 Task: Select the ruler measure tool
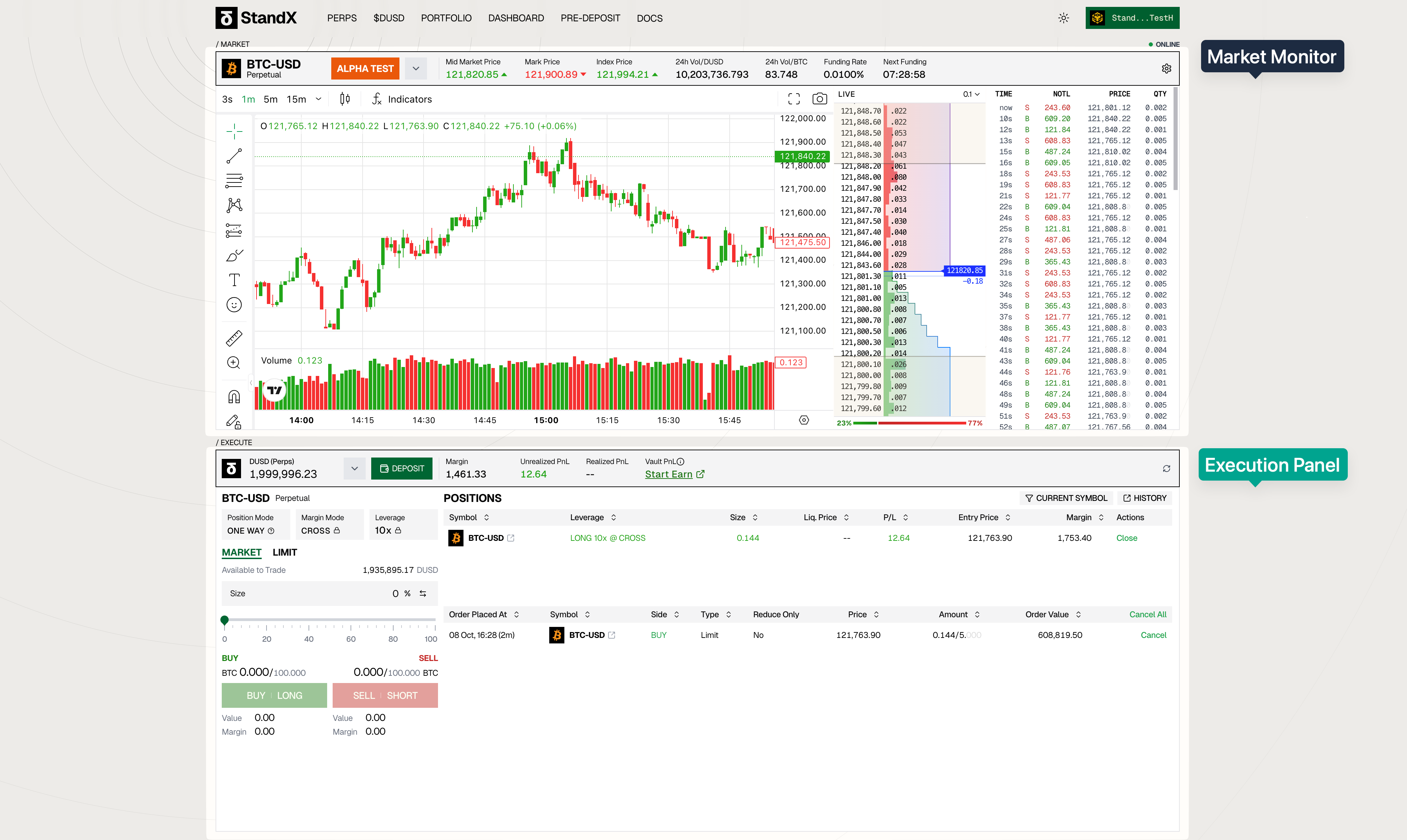pyautogui.click(x=234, y=338)
